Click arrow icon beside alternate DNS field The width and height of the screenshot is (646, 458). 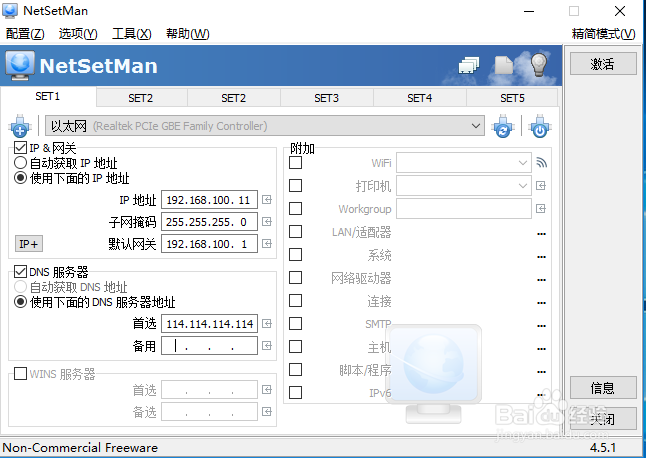(x=267, y=345)
